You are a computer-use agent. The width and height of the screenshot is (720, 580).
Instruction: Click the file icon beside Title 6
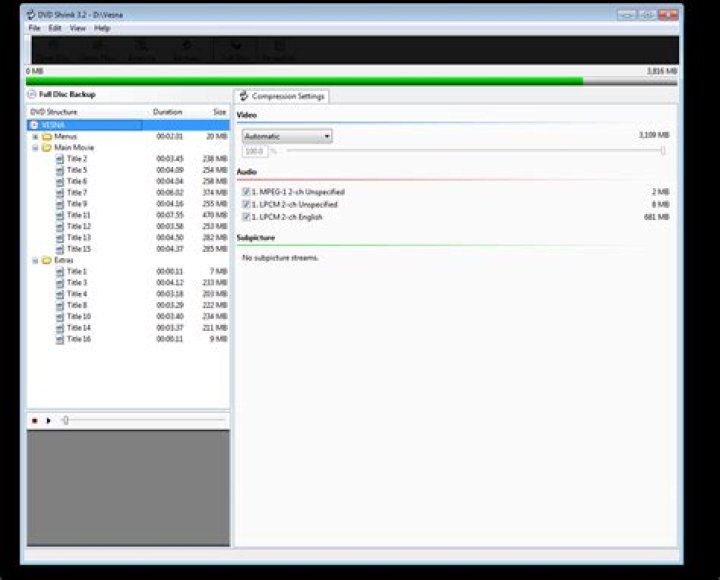pyautogui.click(x=60, y=181)
